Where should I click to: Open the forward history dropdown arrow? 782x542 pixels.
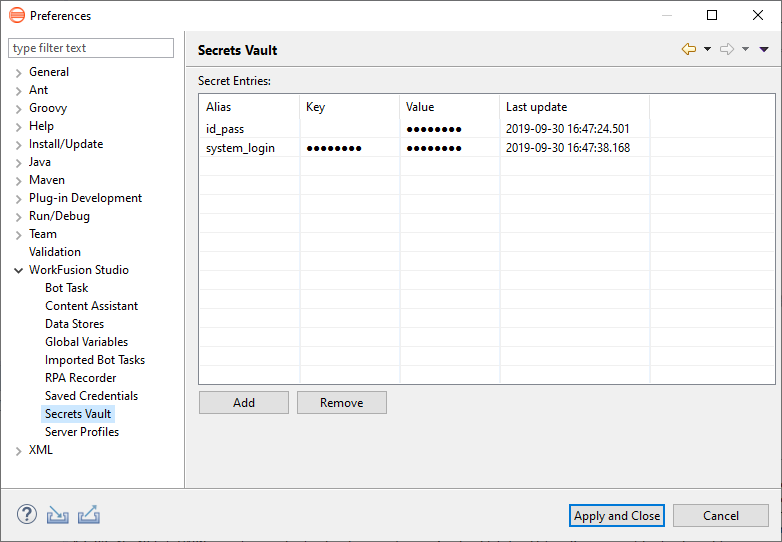(745, 49)
